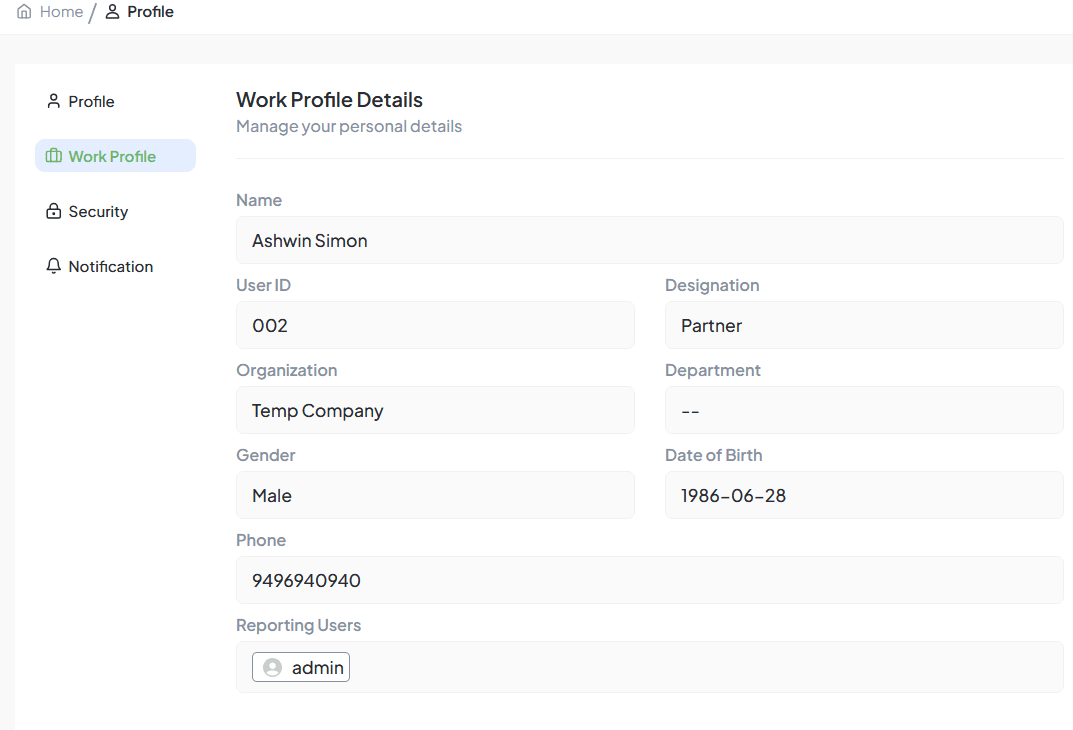1073x730 pixels.
Task: Click the Date of Birth field
Action: (863, 495)
